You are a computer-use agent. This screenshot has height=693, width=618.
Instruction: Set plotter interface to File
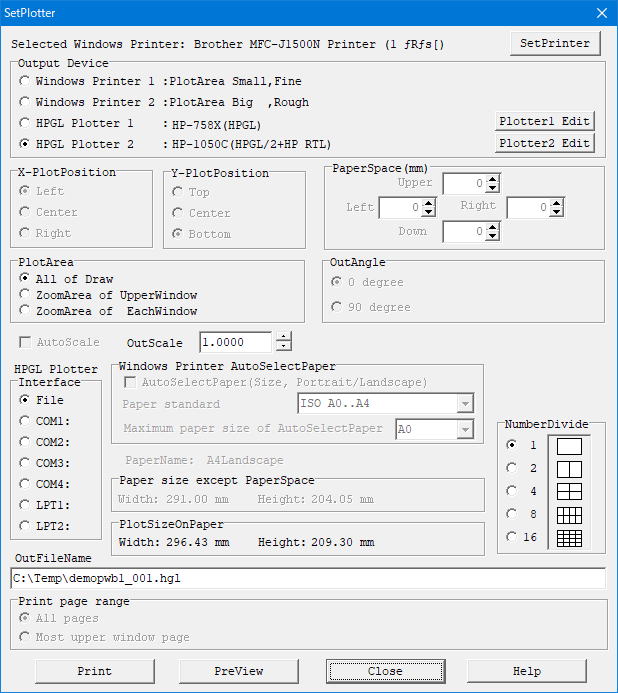point(25,400)
